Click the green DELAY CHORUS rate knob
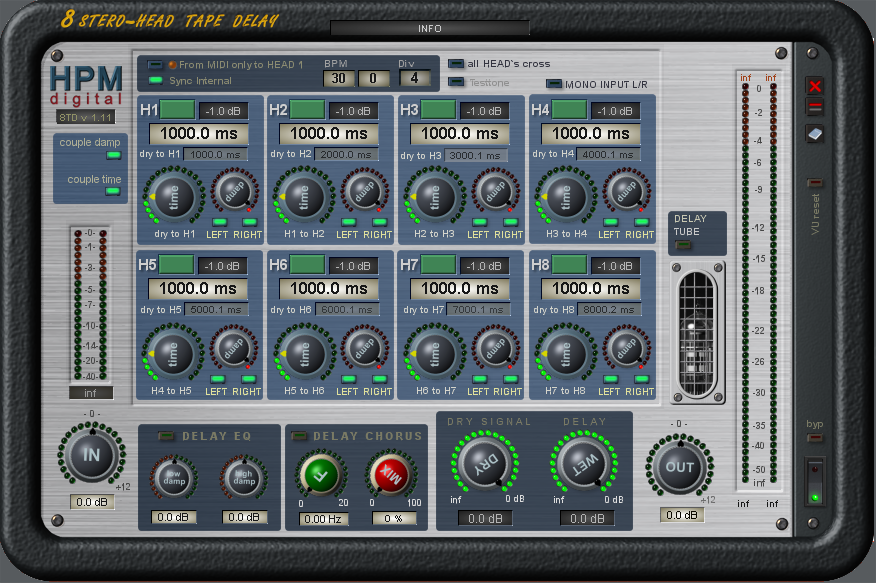876x583 pixels. pyautogui.click(x=322, y=476)
